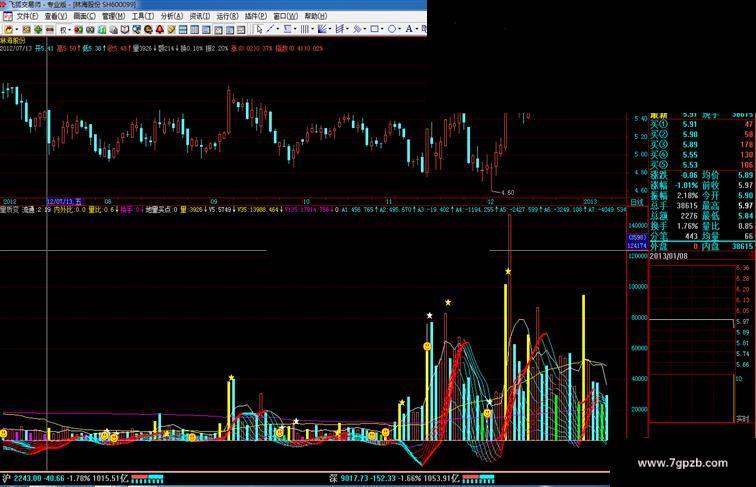The image size is (756, 487).
Task: Open the 运行(R) menu
Action: (x=227, y=16)
